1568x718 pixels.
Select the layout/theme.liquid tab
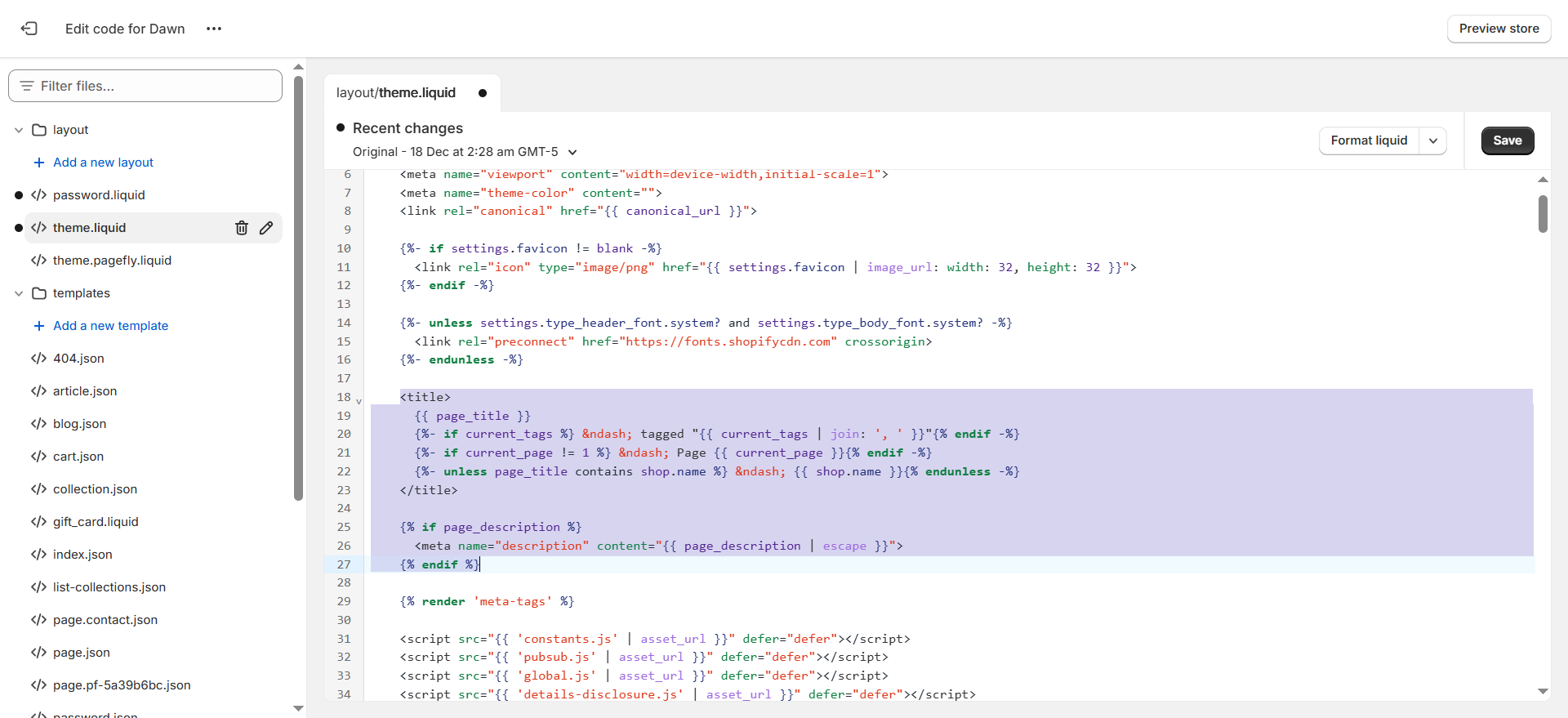pyautogui.click(x=396, y=93)
